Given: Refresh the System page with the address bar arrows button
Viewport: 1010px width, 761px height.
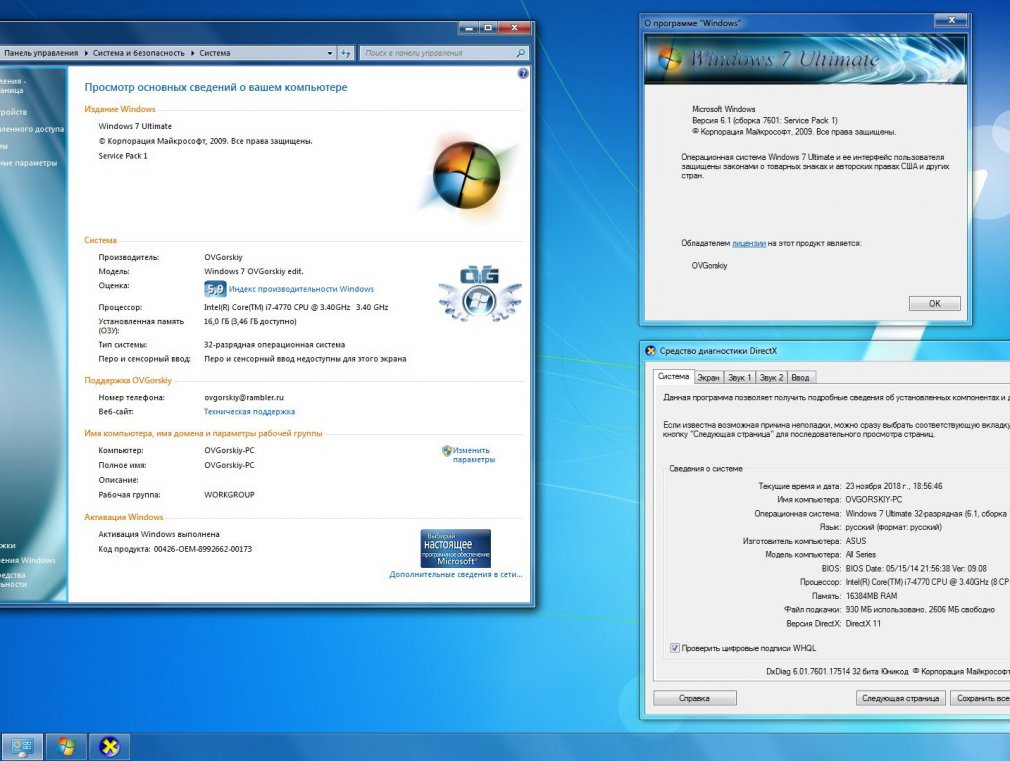Looking at the screenshot, I should pos(347,53).
